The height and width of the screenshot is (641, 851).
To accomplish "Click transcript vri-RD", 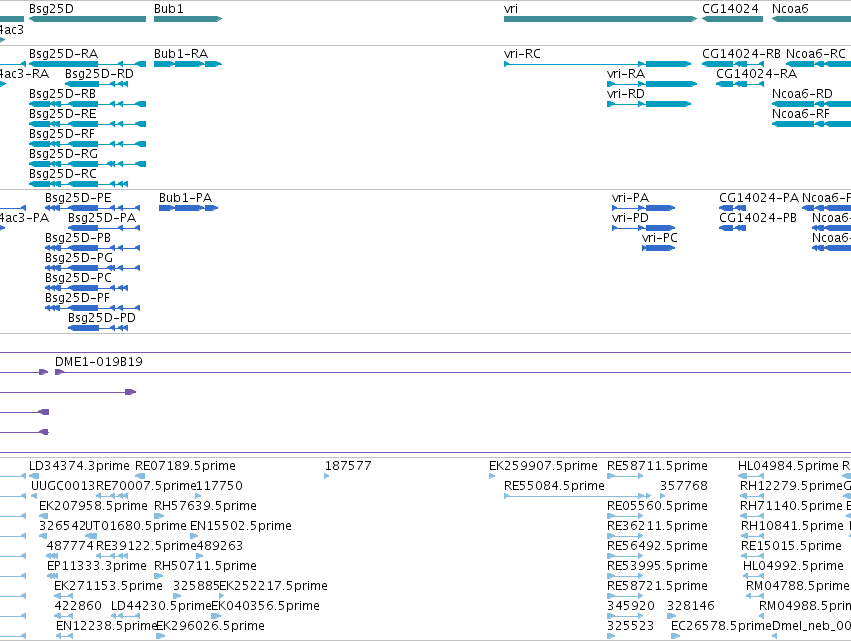I will (x=649, y=104).
